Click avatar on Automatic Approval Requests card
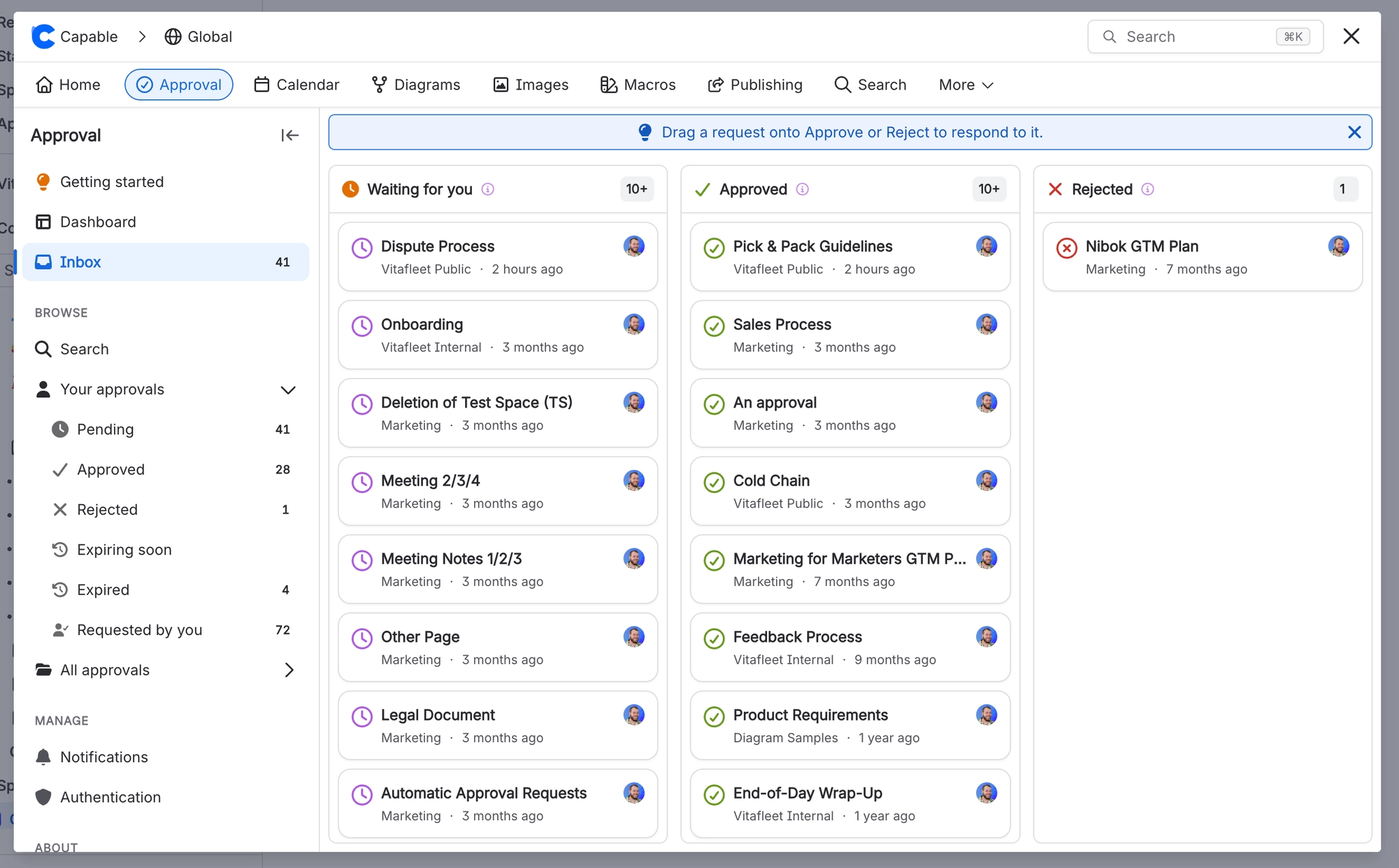 (634, 793)
